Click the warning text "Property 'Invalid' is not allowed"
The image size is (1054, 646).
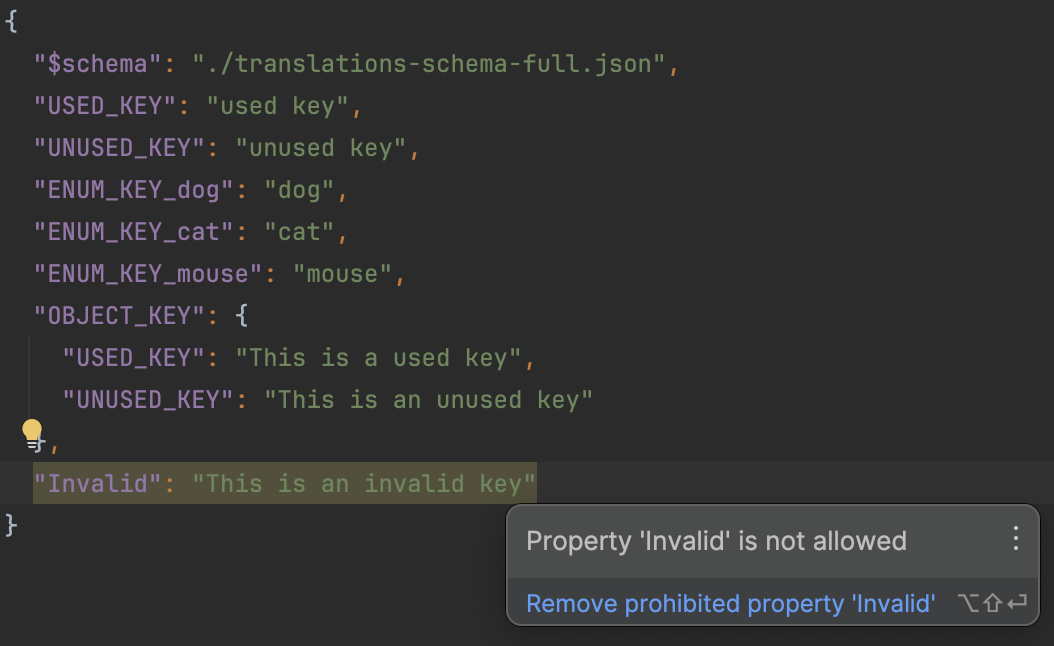tap(717, 540)
